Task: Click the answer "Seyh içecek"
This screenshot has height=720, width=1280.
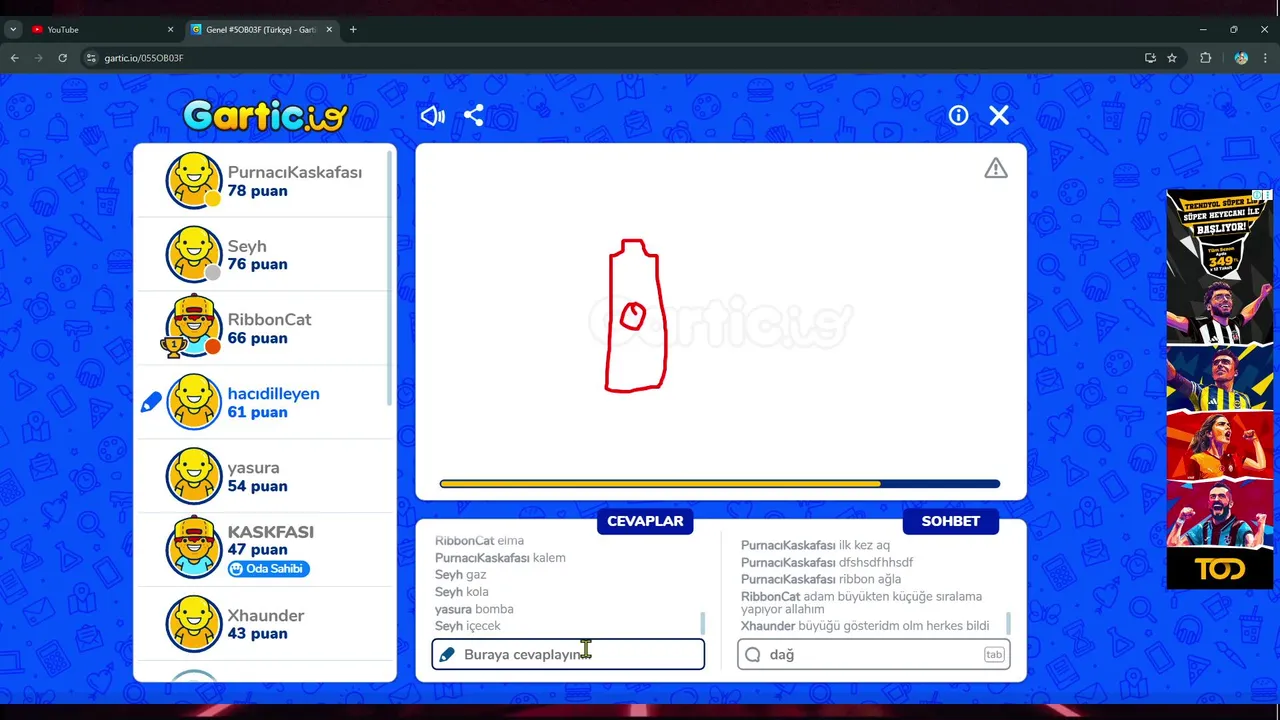Action: (468, 626)
